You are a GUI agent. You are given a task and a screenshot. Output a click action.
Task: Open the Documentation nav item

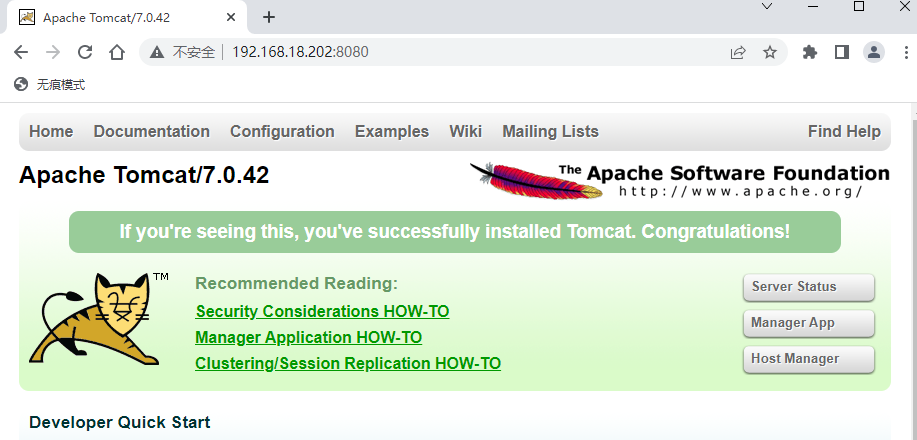coord(151,131)
